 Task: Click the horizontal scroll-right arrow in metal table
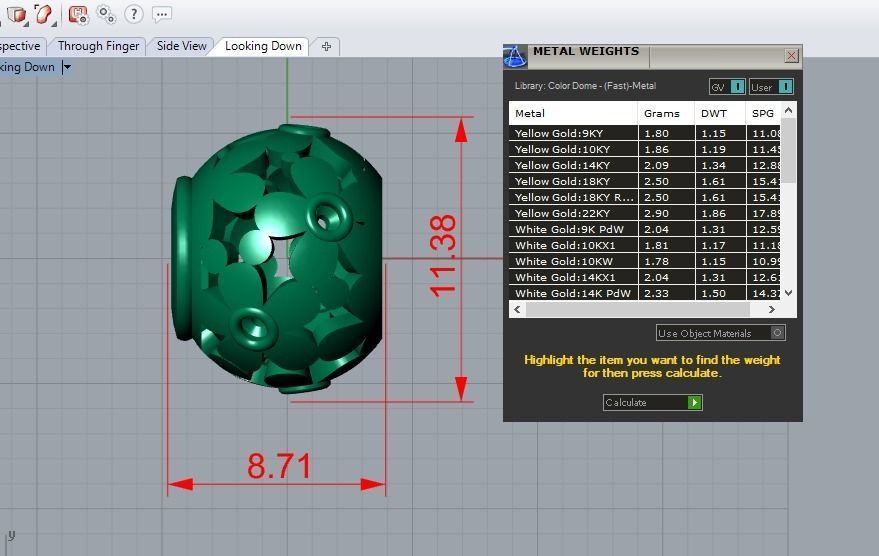(x=771, y=309)
